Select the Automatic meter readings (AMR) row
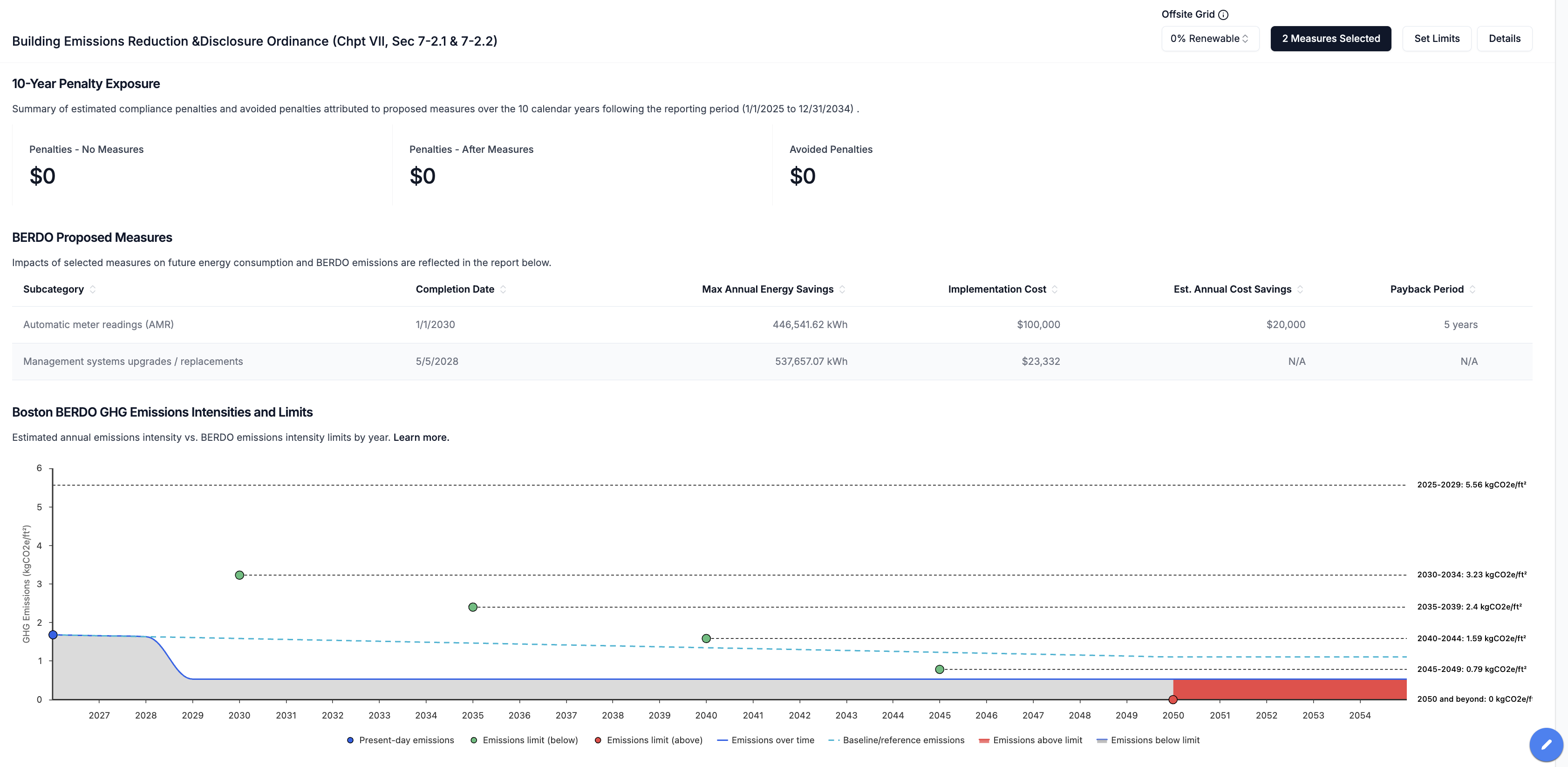This screenshot has width=1568, height=767. click(x=99, y=324)
